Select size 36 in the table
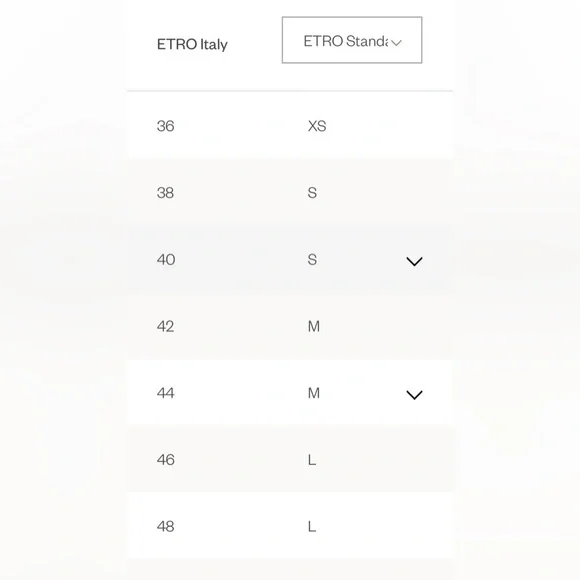Viewport: 580px width, 580px height. click(165, 126)
